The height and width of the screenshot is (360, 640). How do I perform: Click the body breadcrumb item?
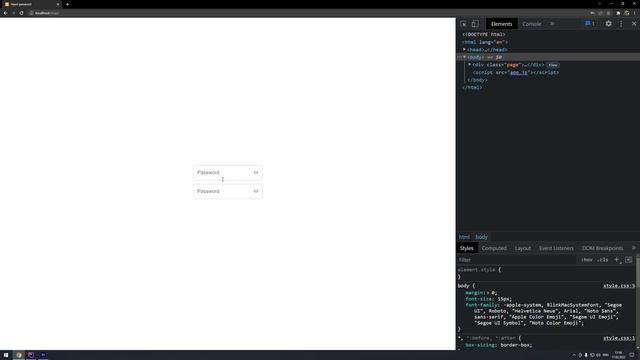pos(481,237)
